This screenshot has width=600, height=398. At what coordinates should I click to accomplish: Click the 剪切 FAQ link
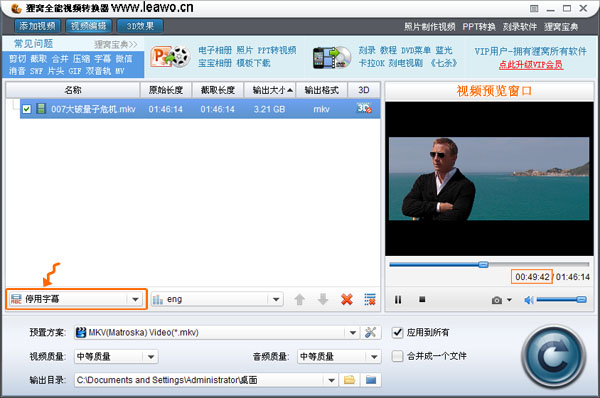pos(17,59)
